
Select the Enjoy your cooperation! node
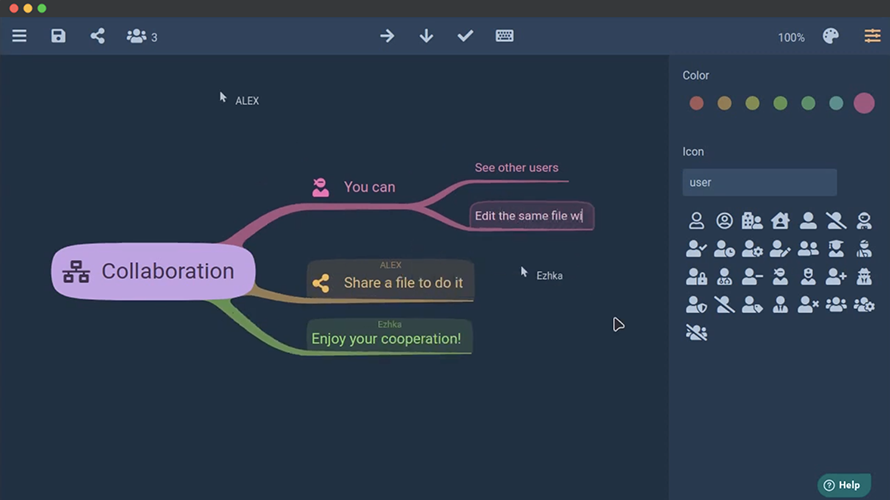coord(389,336)
